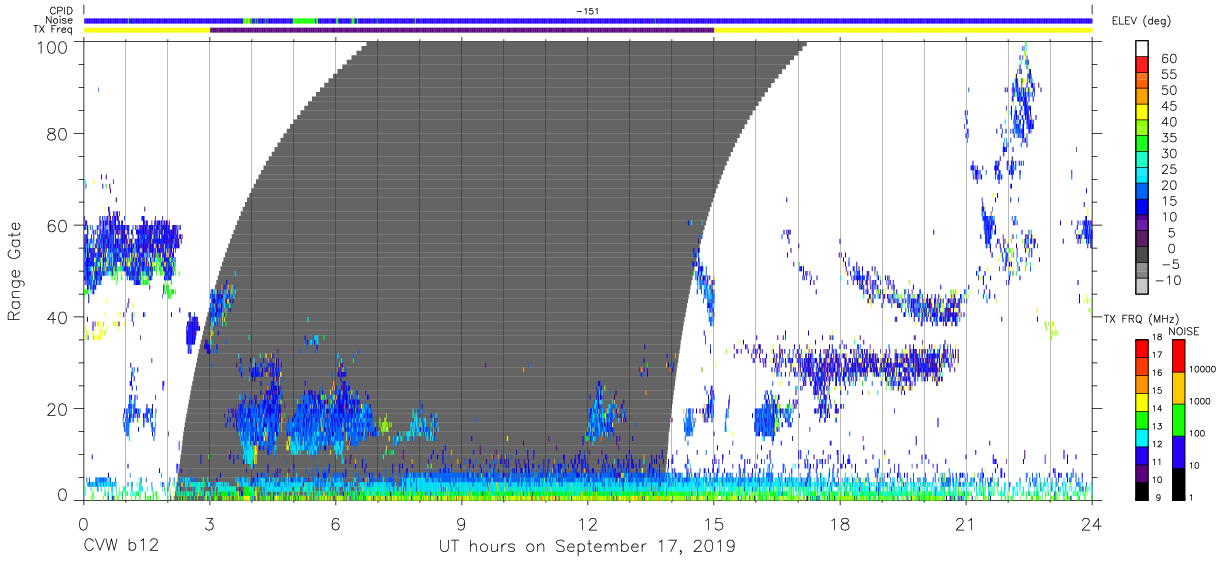Click the purple segment of the TX Freq bar
The height and width of the screenshot is (567, 1228).
[462, 30]
